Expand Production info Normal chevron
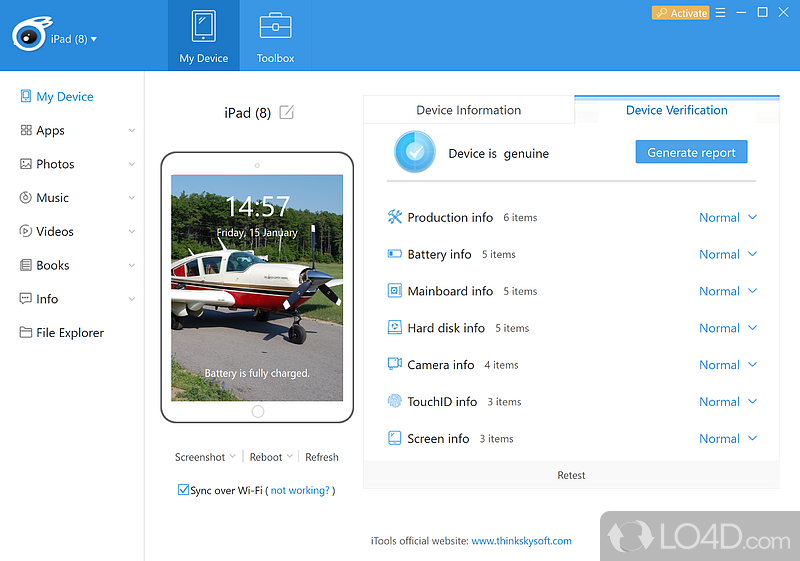 [x=753, y=217]
